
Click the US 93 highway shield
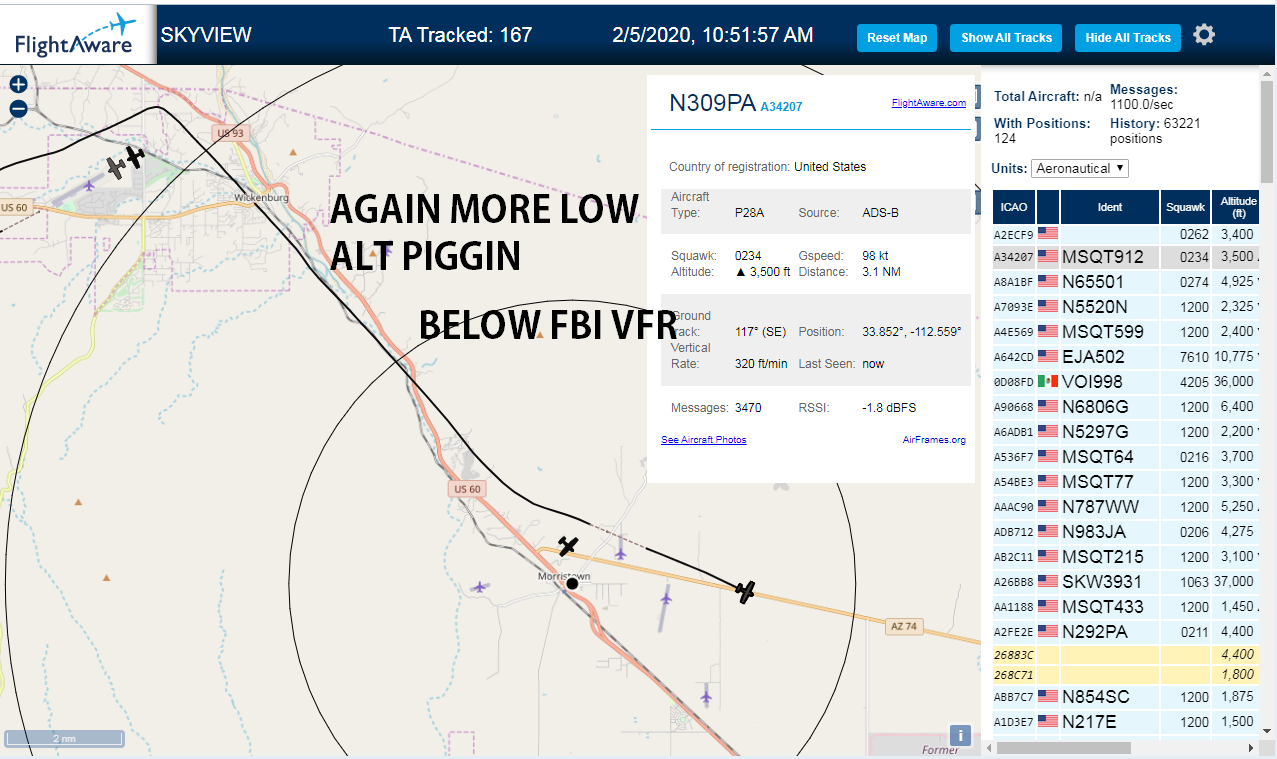tap(230, 133)
